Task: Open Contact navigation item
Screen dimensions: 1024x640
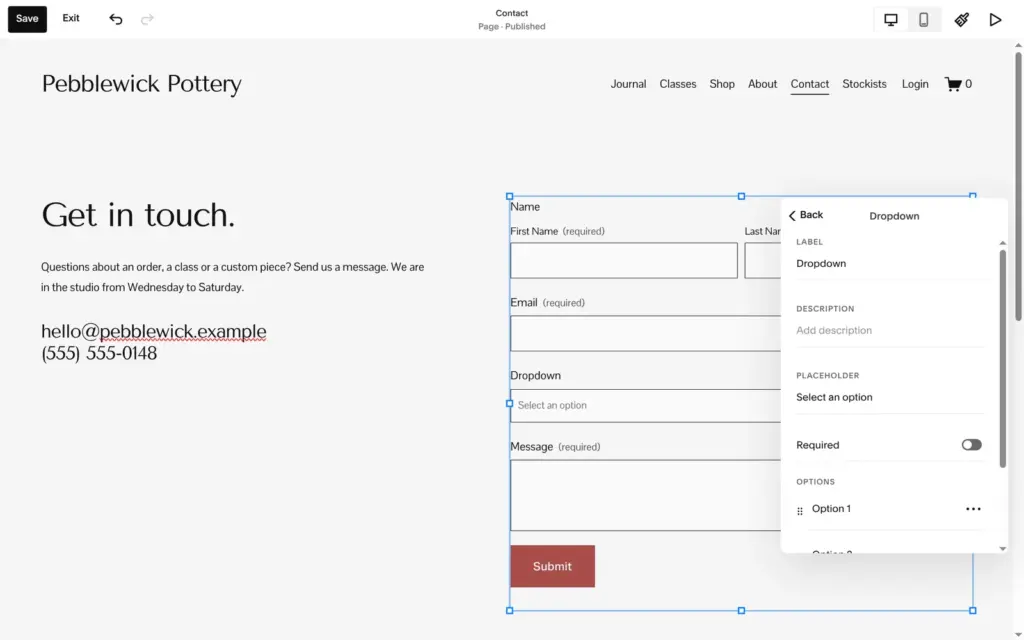Action: pos(810,84)
